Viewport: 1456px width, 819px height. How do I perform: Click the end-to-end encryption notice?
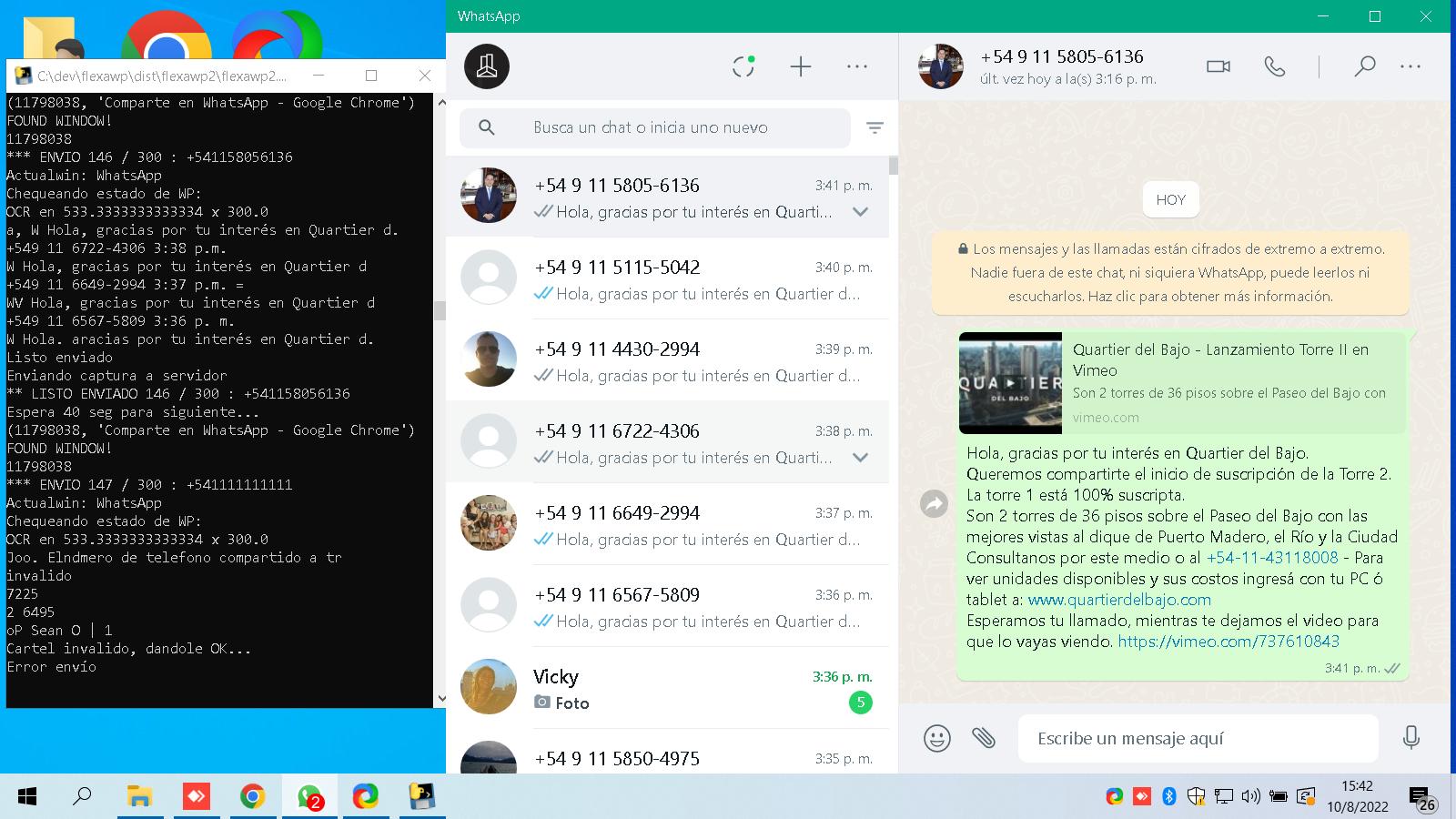click(x=1170, y=272)
